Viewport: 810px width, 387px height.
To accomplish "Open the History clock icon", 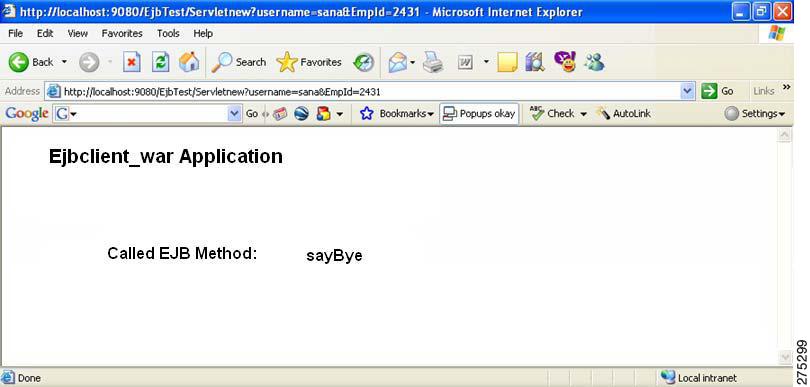I will point(363,63).
